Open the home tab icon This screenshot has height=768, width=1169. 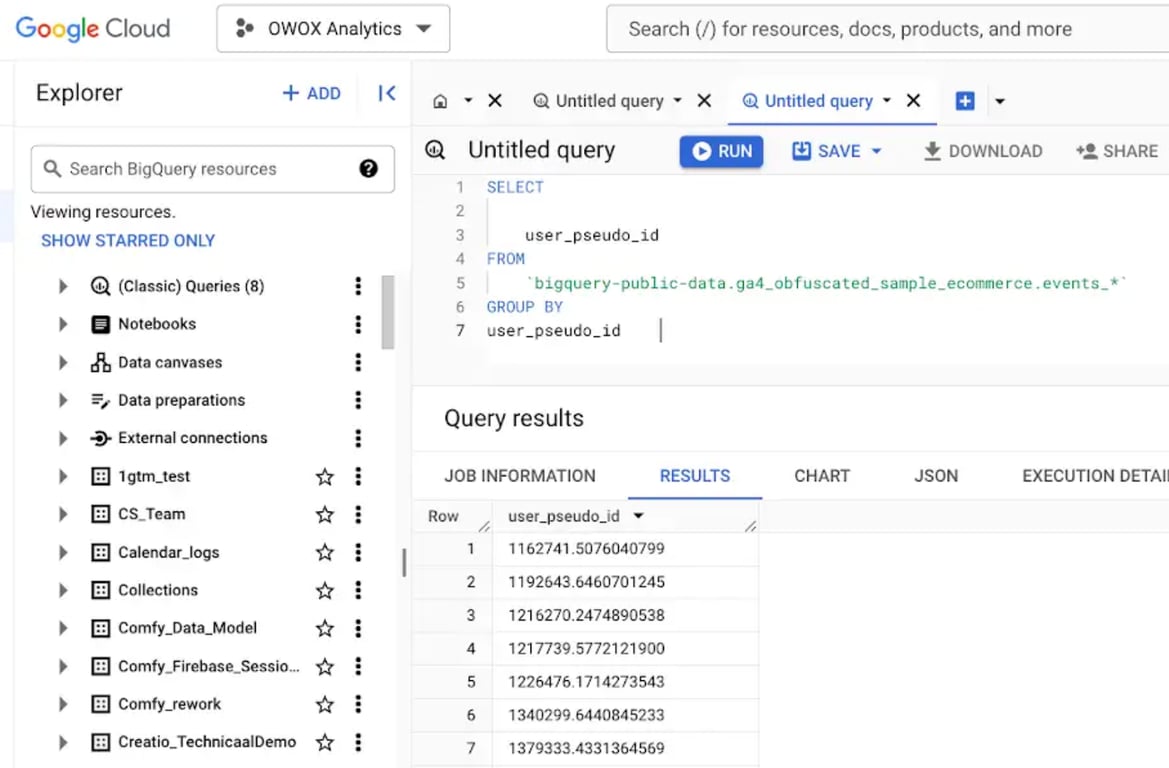click(x=441, y=101)
